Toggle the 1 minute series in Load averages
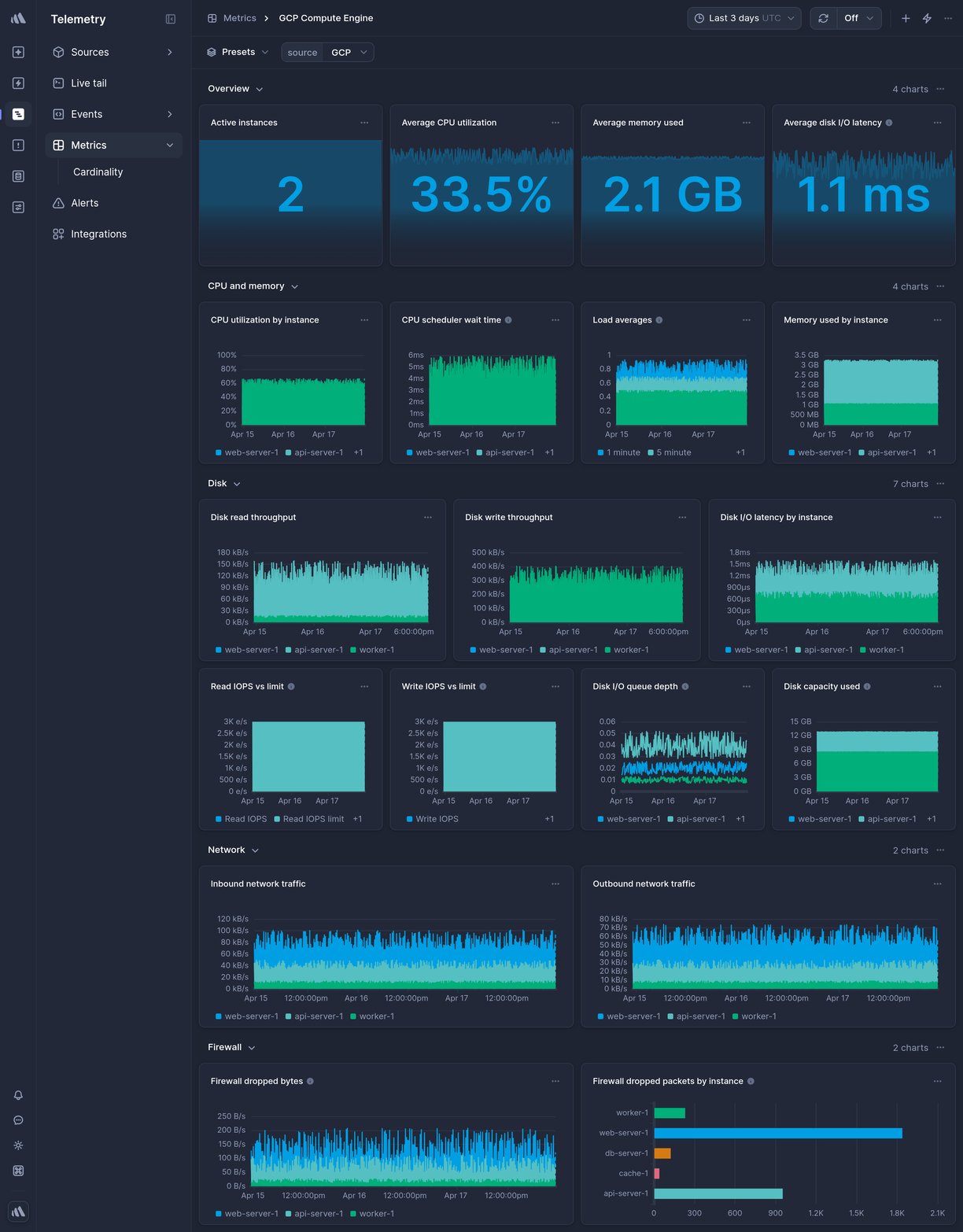Image resolution: width=963 pixels, height=1232 pixels. click(x=618, y=452)
